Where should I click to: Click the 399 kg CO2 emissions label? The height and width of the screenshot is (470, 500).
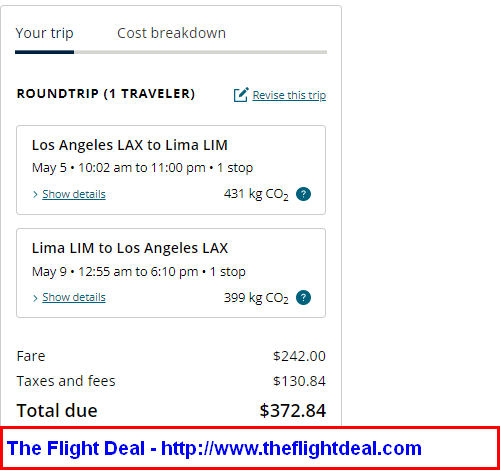pos(256,298)
